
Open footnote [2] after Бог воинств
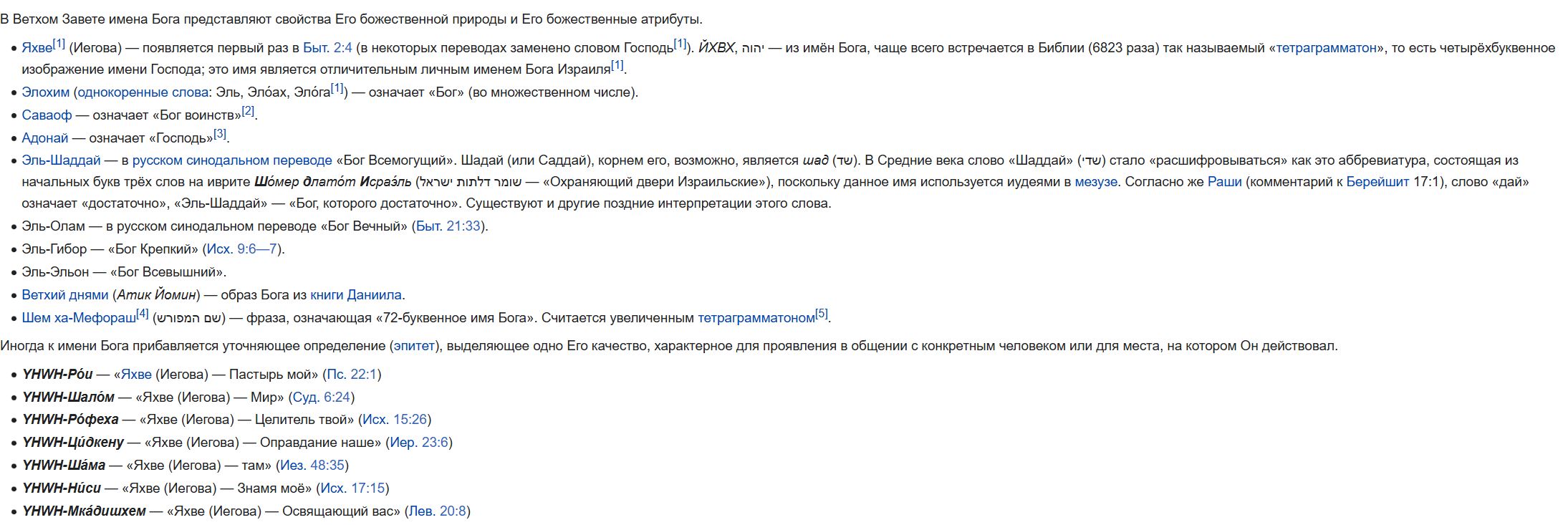[248, 111]
